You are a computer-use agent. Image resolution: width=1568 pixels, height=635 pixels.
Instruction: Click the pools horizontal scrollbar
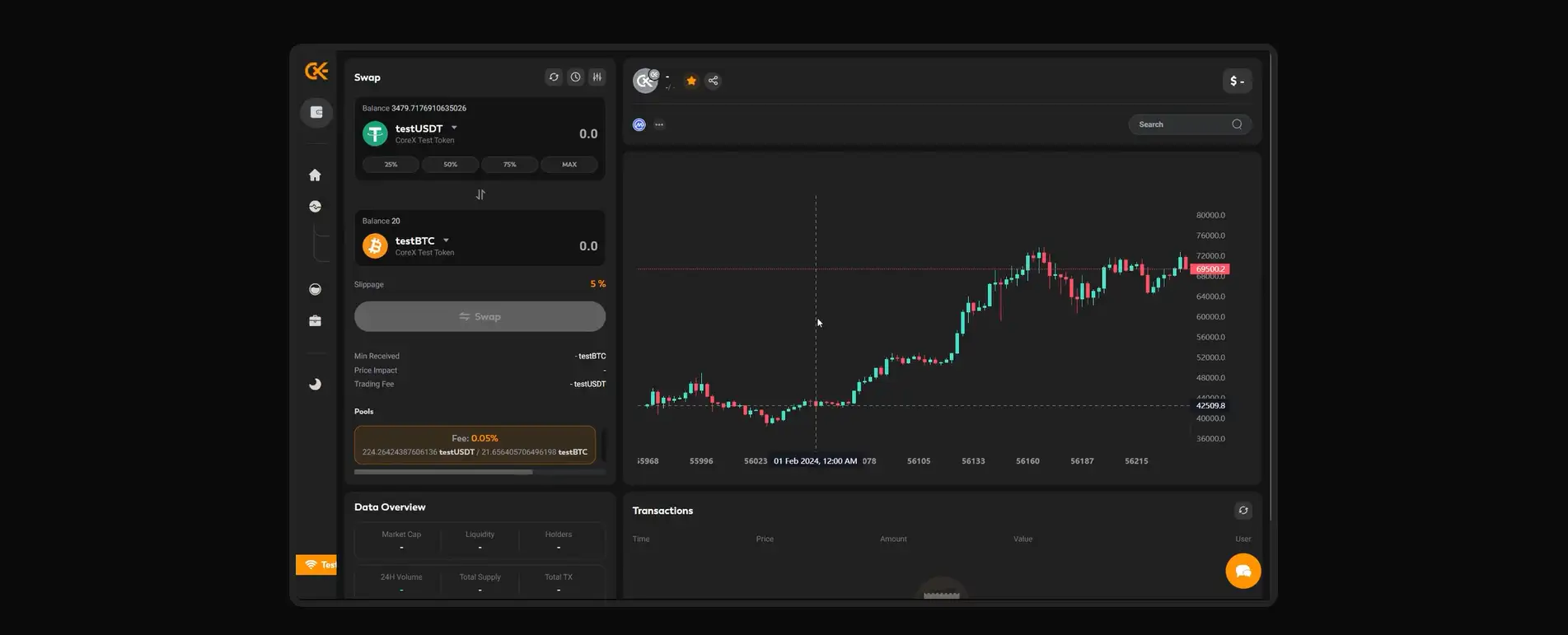click(443, 472)
